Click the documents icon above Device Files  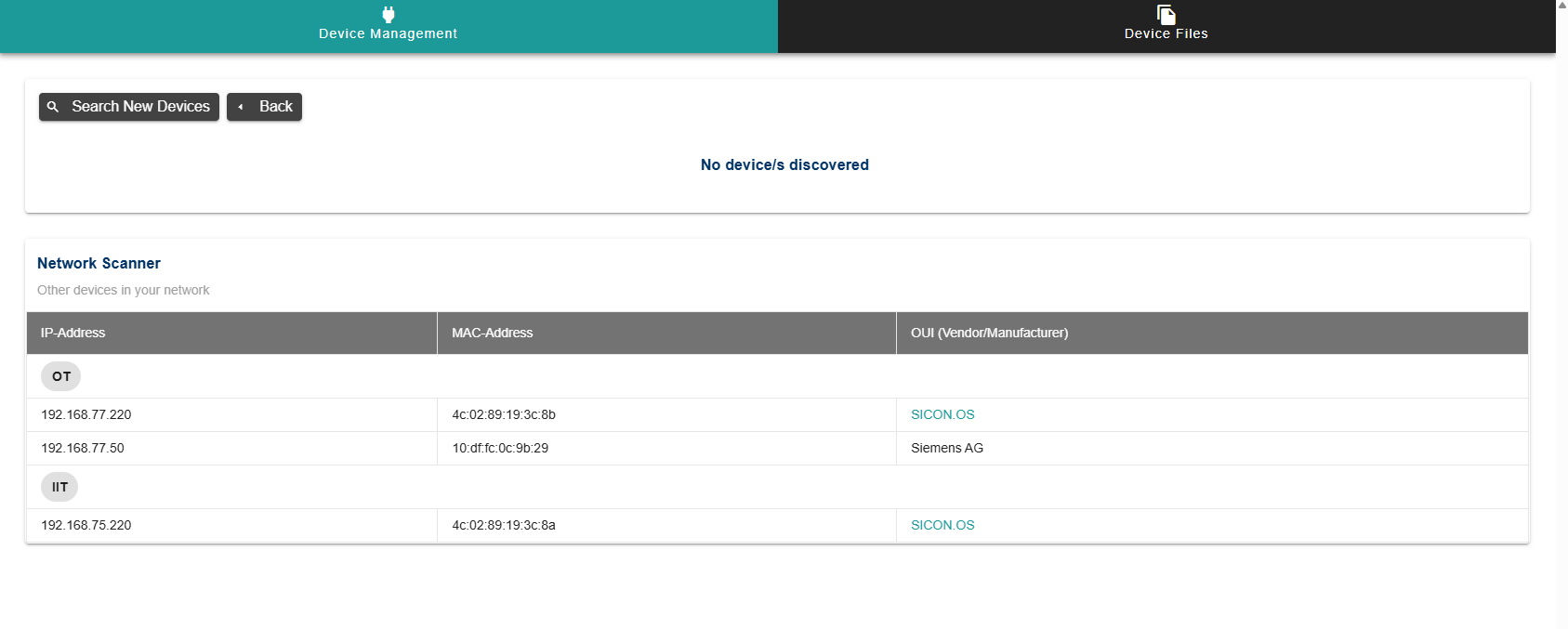click(1166, 14)
